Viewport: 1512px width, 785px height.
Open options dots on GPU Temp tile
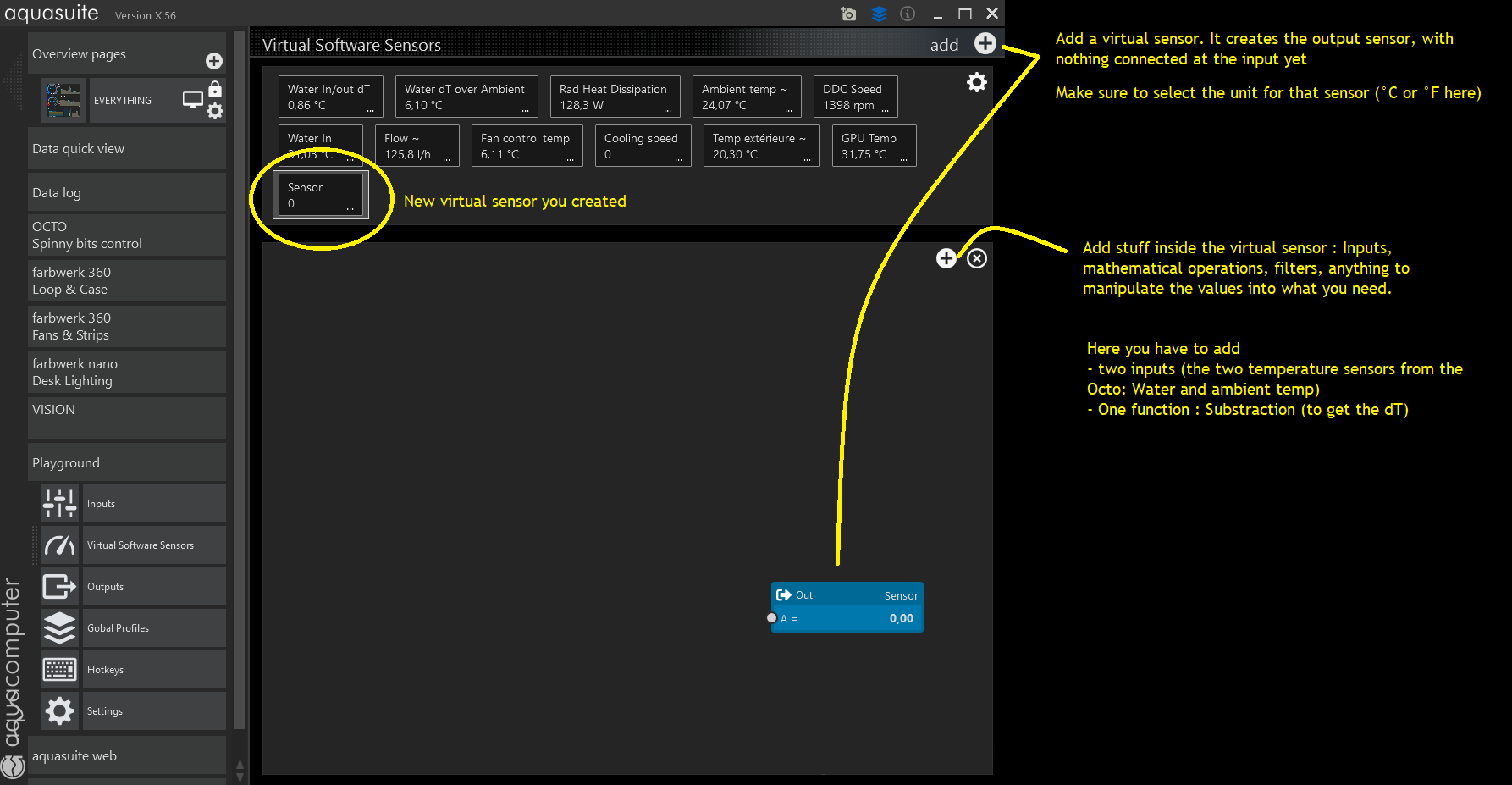coord(904,160)
